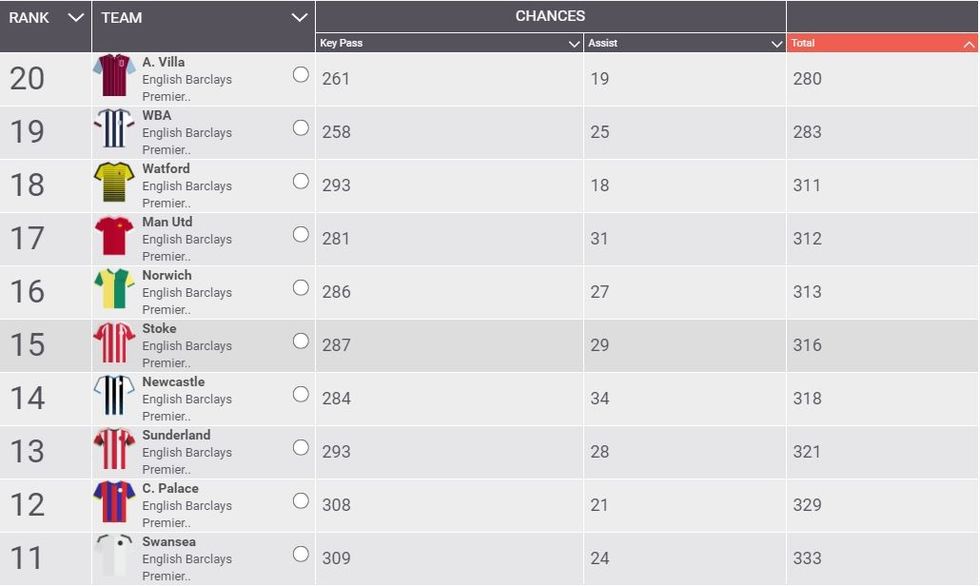Screen dimensions: 980x586
Task: Open the RANK column dropdown arrow
Action: pos(76,17)
